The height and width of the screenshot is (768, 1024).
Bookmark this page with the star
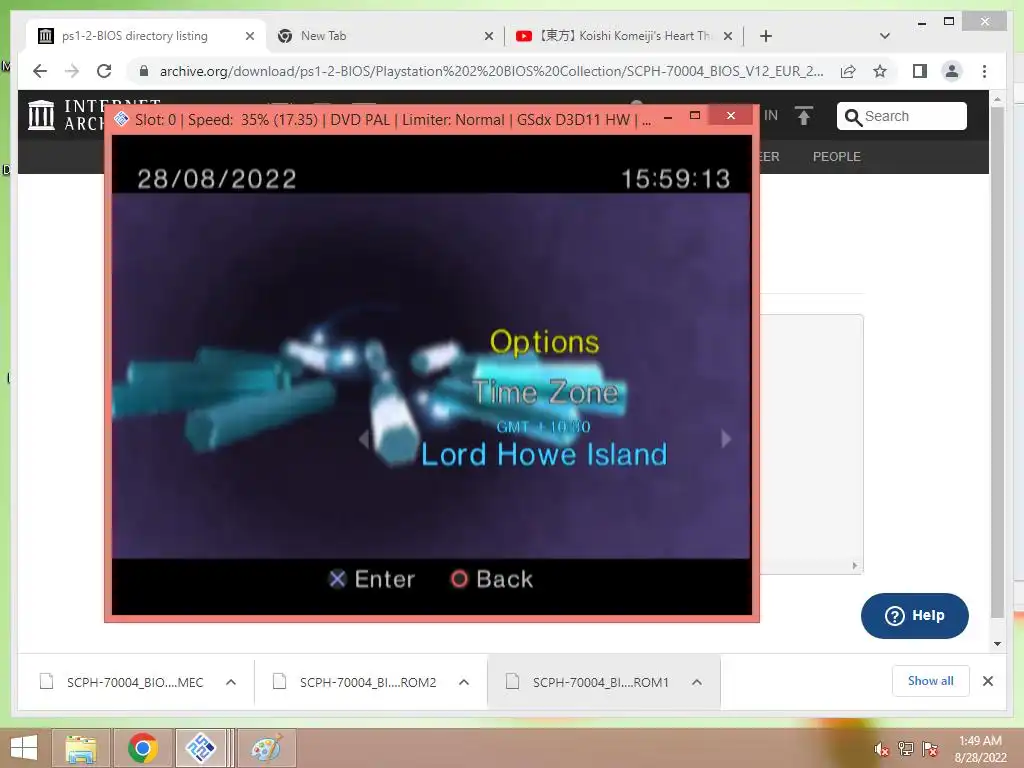(x=880, y=71)
